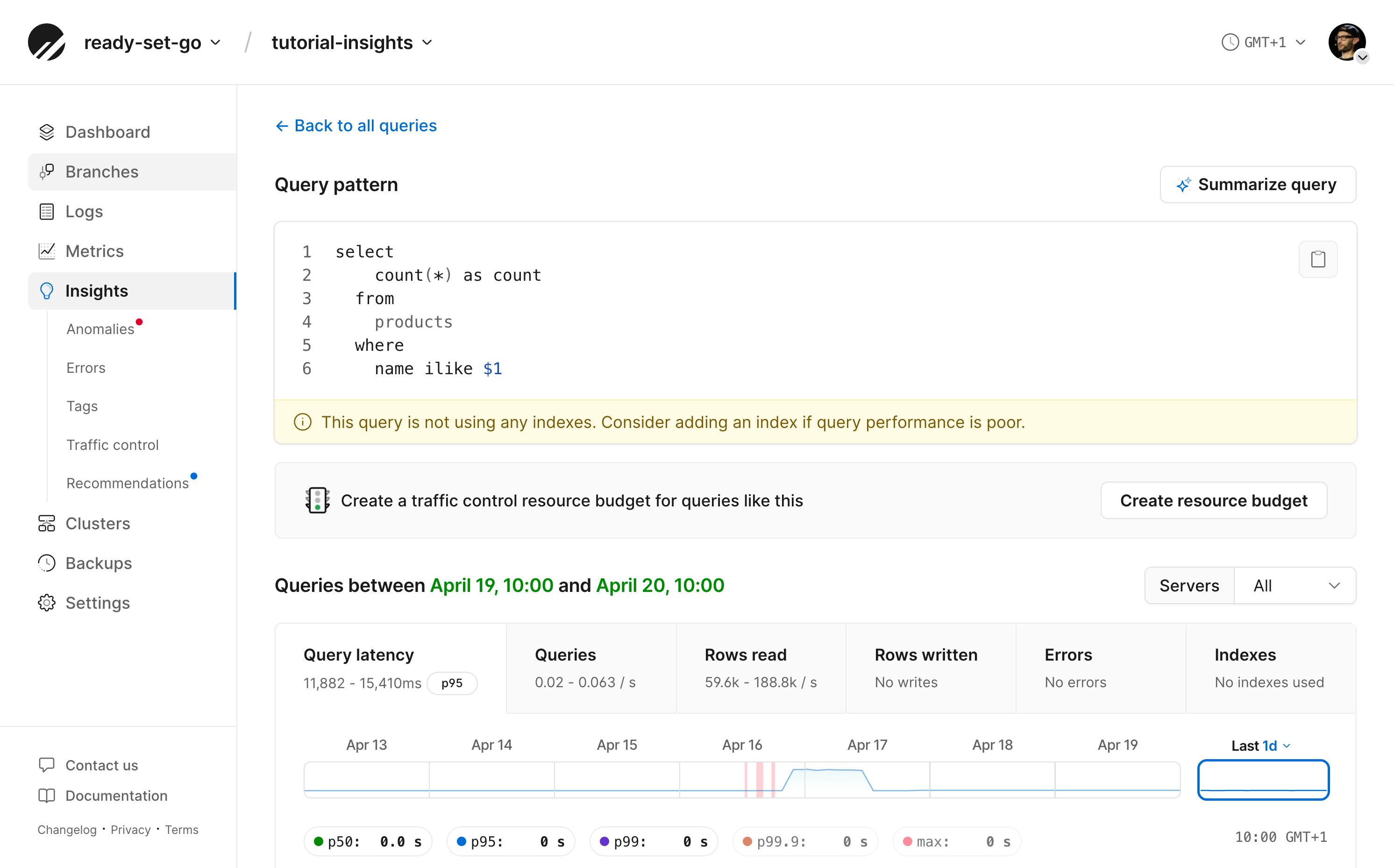The width and height of the screenshot is (1394, 868).
Task: Click the Backups clock icon
Action: 47,563
